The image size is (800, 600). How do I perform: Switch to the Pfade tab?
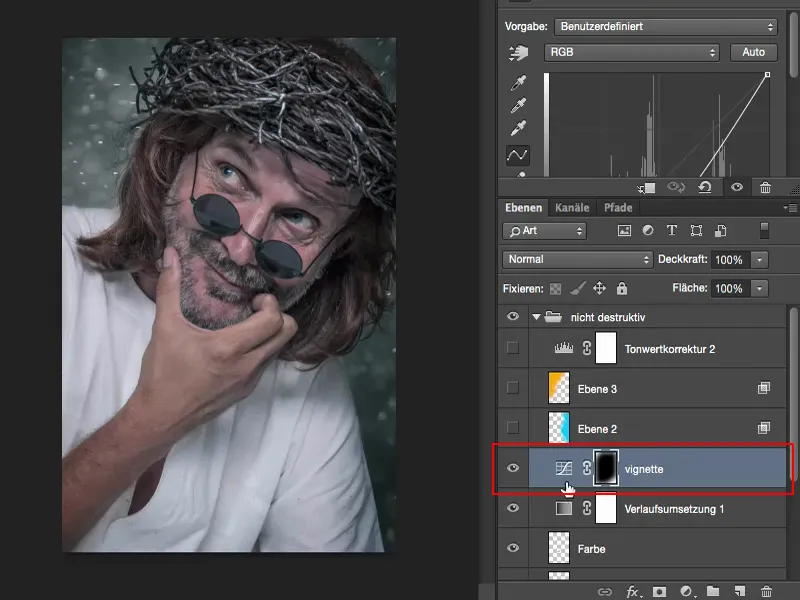point(617,208)
